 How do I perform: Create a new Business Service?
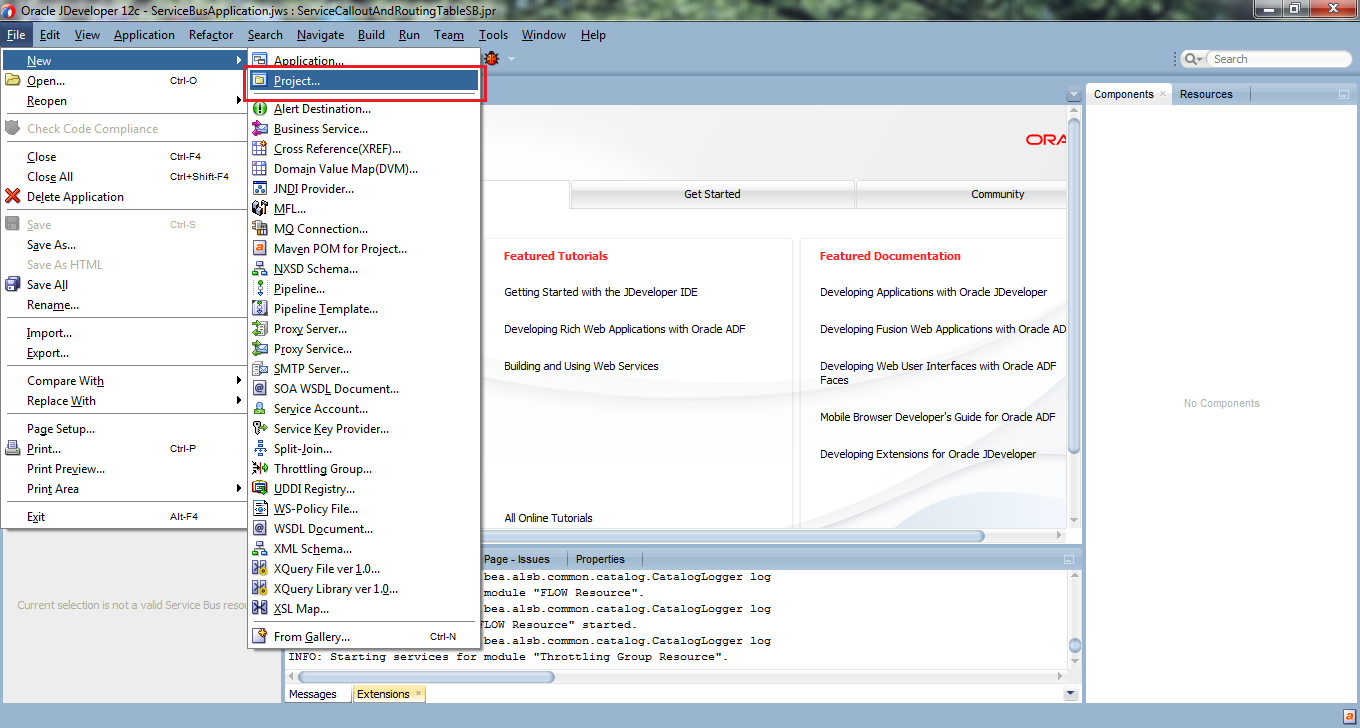pos(318,128)
